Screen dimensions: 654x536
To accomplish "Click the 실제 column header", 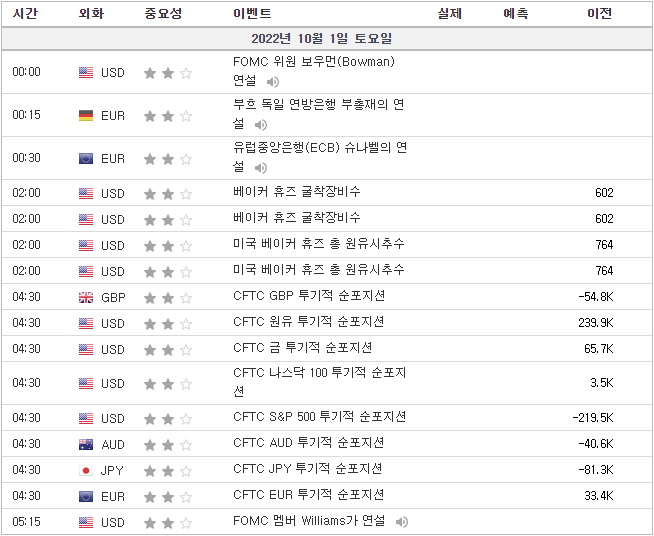I will click(x=449, y=13).
